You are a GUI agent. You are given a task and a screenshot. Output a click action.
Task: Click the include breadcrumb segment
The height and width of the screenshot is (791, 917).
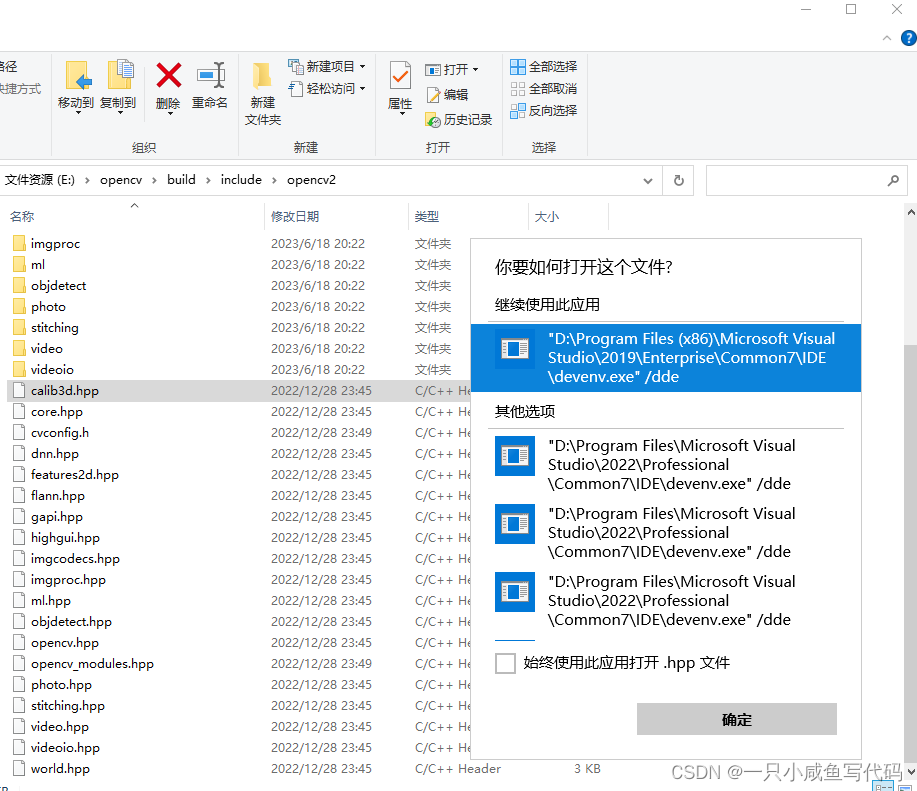pos(241,180)
